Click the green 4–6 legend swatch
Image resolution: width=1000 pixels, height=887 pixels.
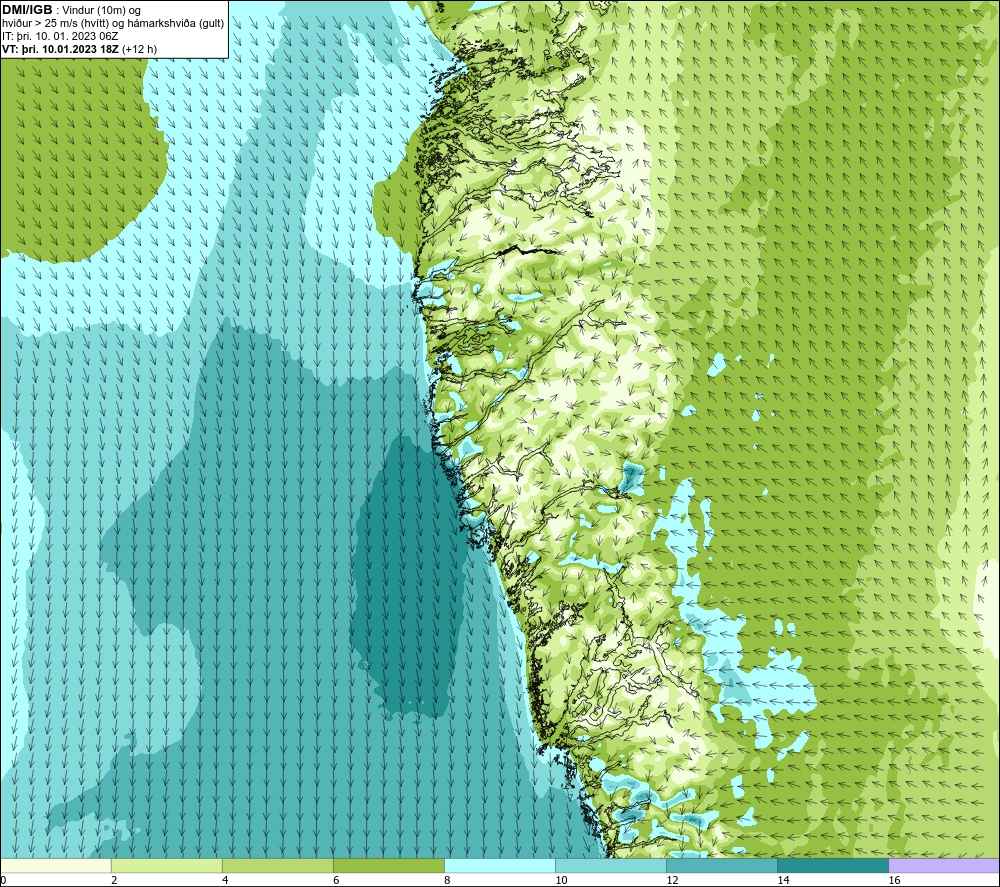278,866
